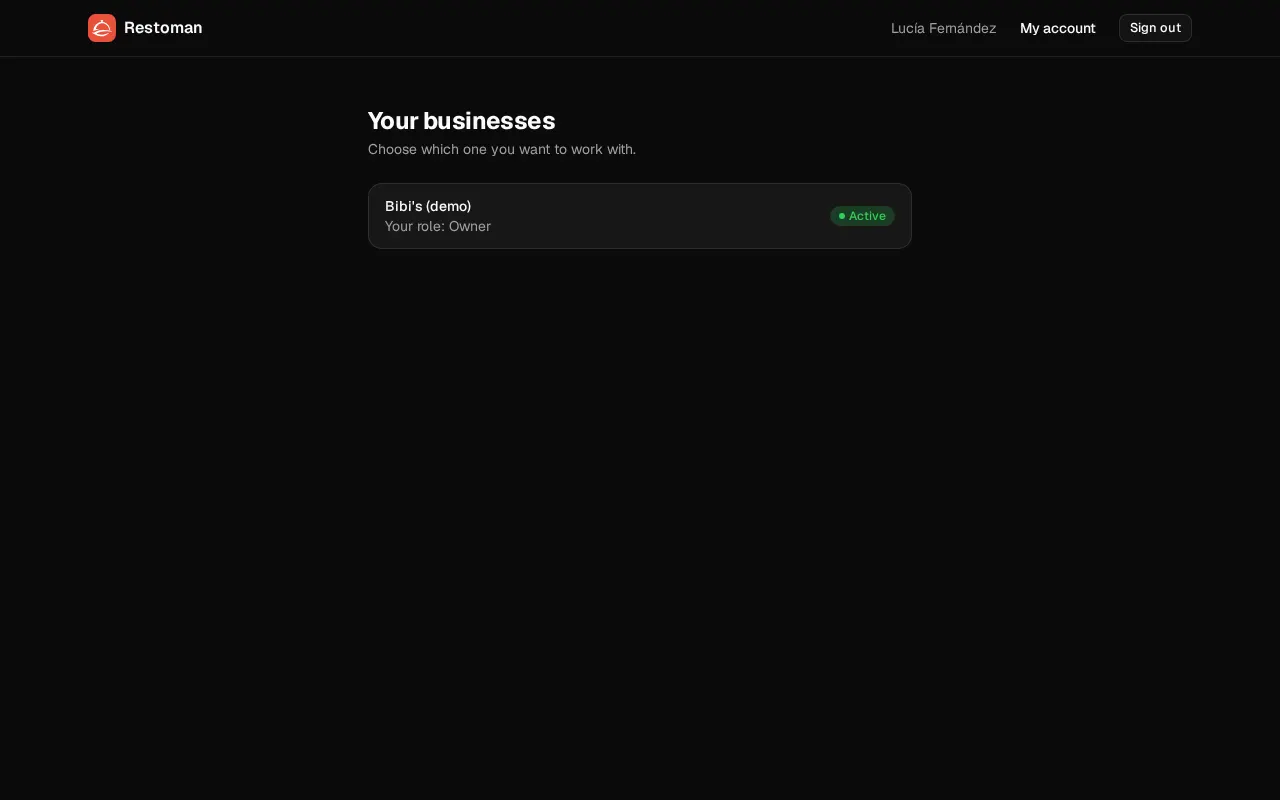Viewport: 1280px width, 800px height.
Task: Open My account page
Action: (1057, 28)
